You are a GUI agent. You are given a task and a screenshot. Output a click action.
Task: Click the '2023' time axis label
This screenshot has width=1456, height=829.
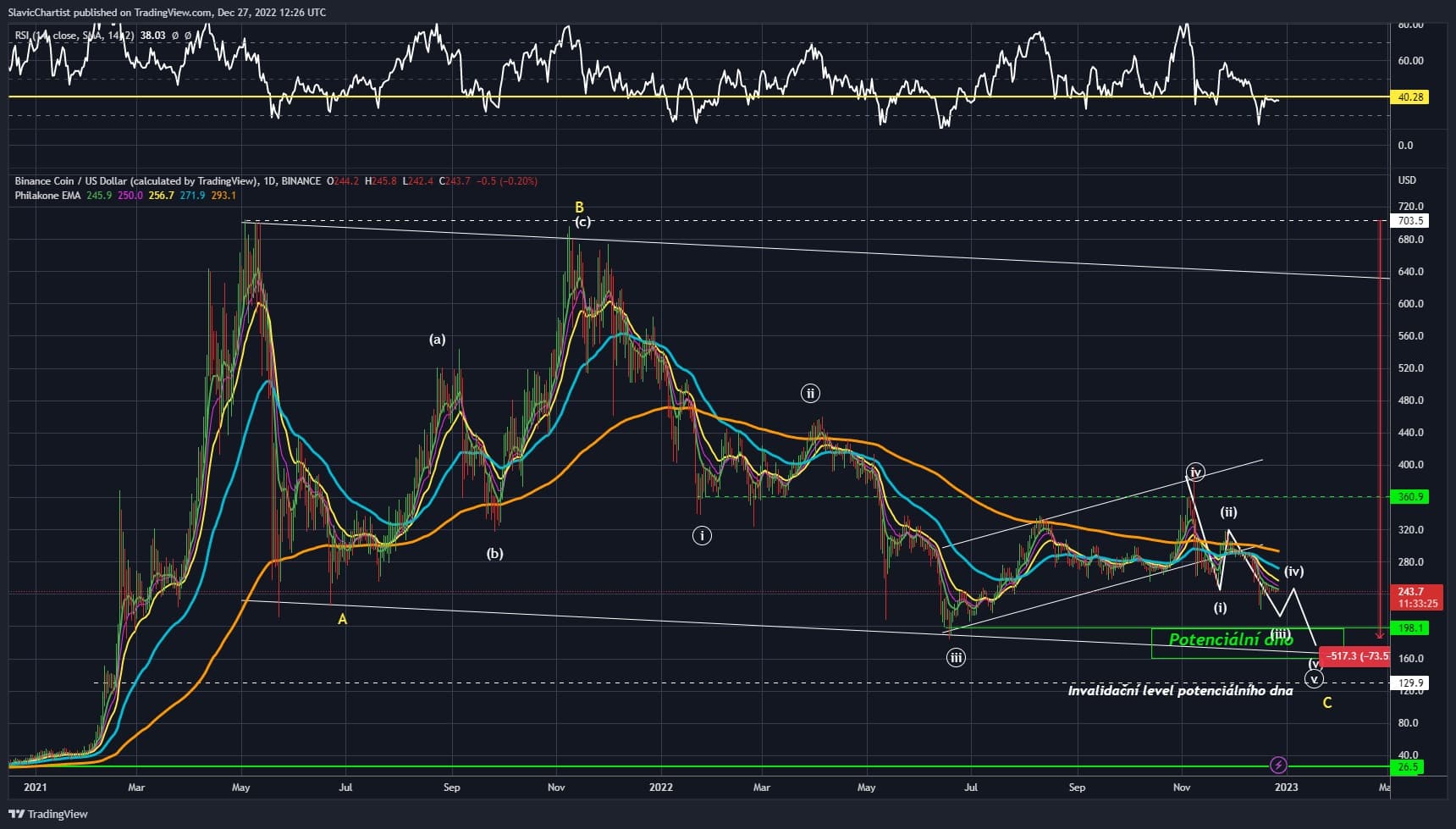(1286, 788)
